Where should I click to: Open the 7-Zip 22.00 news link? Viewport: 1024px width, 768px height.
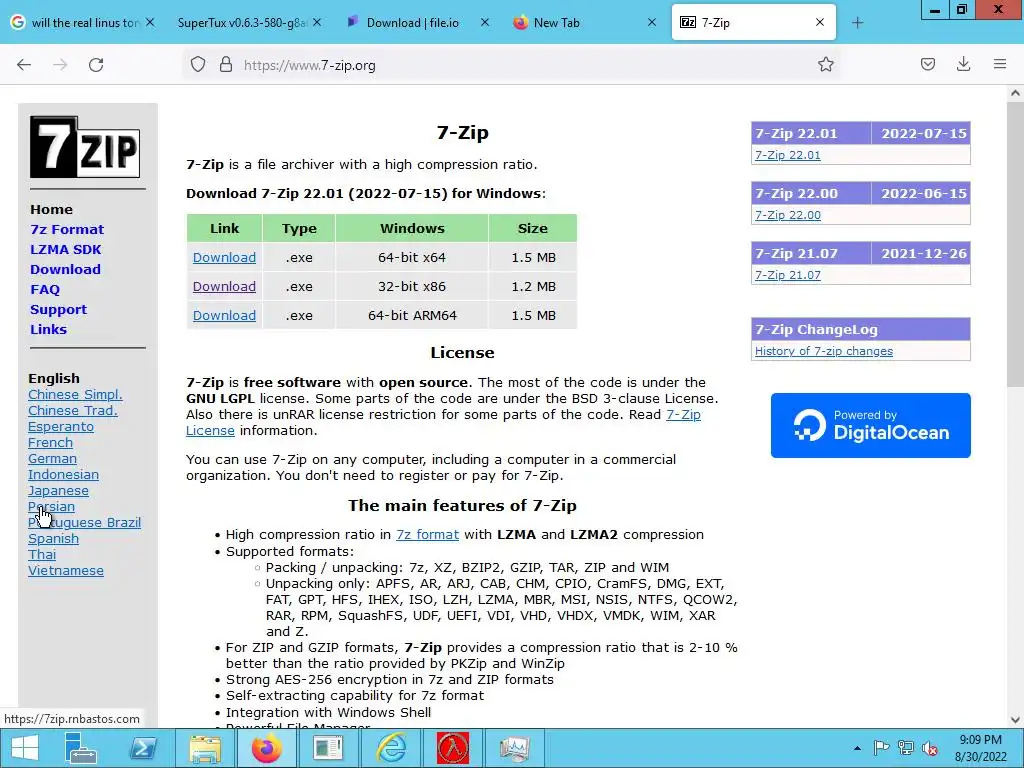(x=788, y=215)
